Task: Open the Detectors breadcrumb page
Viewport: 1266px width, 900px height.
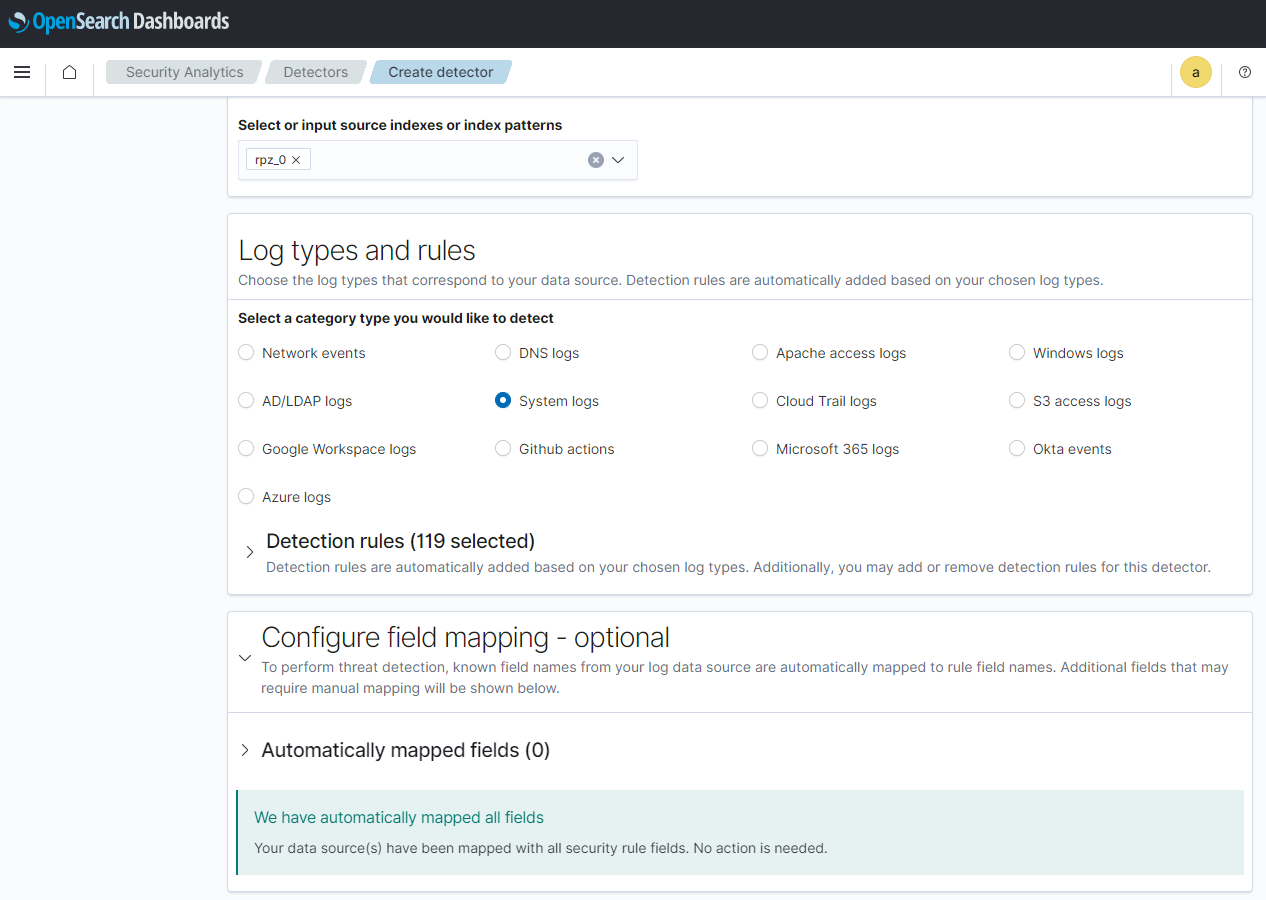Action: (x=315, y=72)
